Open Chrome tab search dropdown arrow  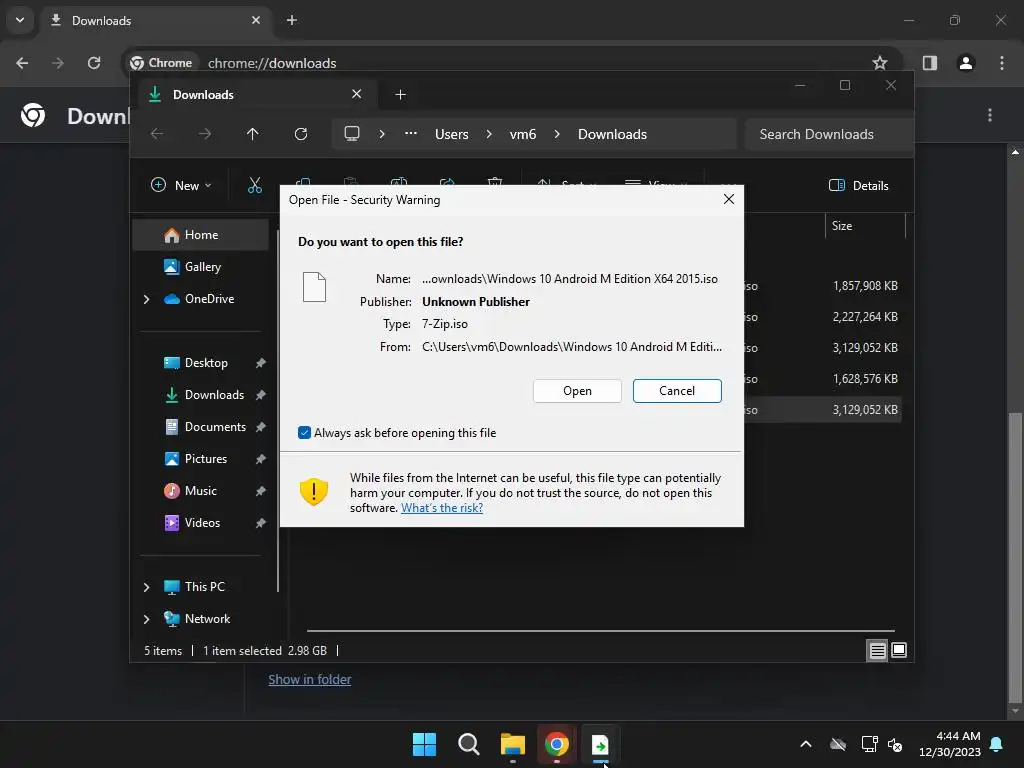click(x=20, y=20)
